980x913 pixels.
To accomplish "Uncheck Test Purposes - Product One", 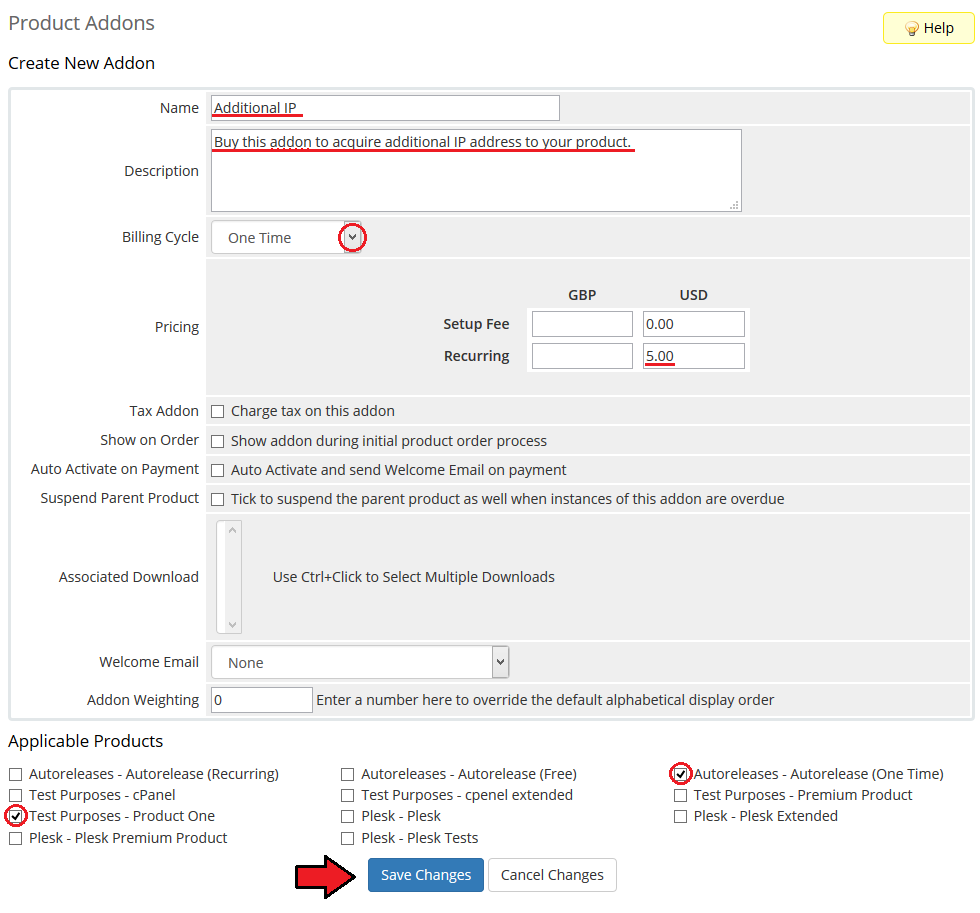I will [16, 816].
